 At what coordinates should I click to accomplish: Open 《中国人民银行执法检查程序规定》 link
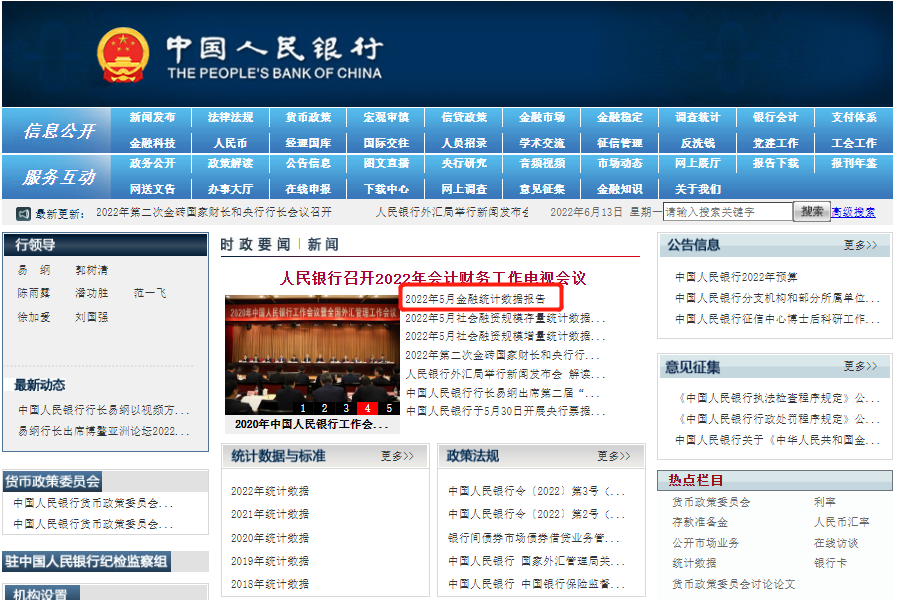tap(777, 399)
